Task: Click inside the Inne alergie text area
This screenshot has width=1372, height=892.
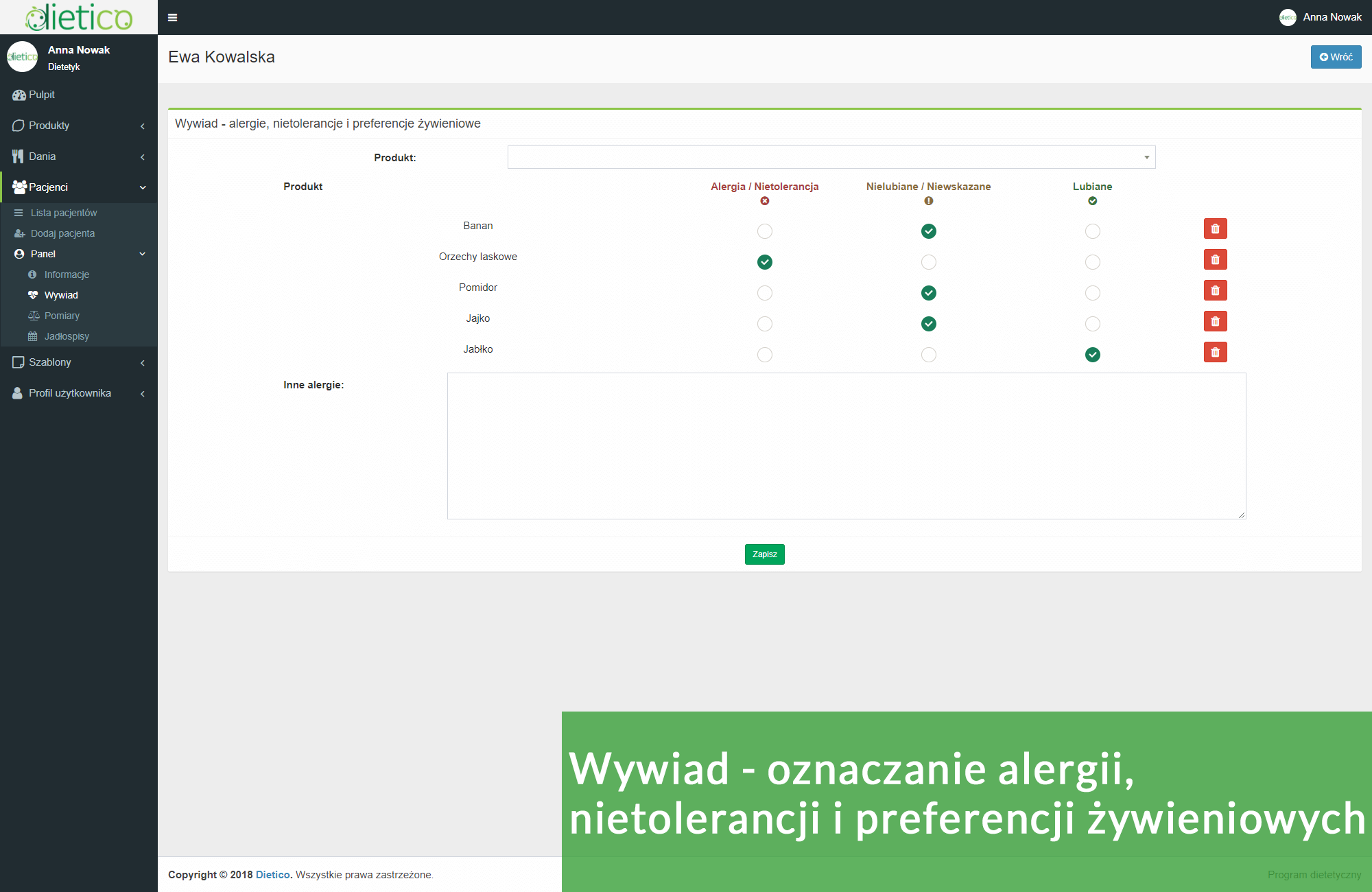Action: [846, 446]
